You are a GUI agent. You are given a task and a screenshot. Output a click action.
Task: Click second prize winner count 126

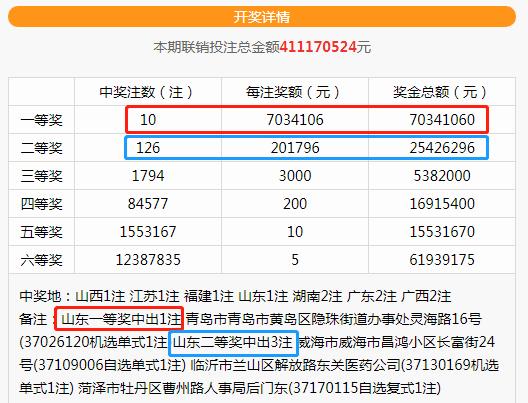[148, 148]
